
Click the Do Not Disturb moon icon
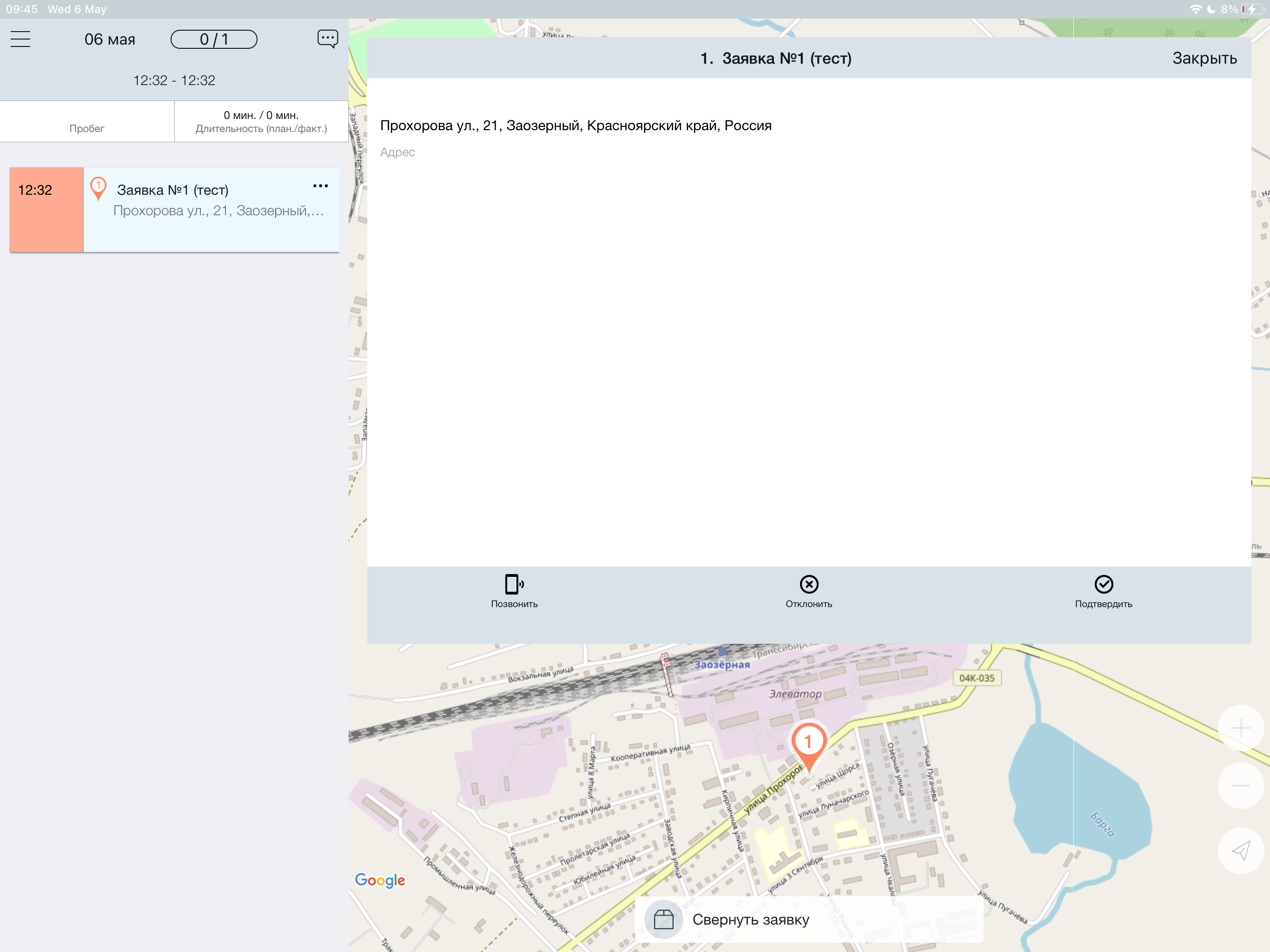click(1211, 9)
